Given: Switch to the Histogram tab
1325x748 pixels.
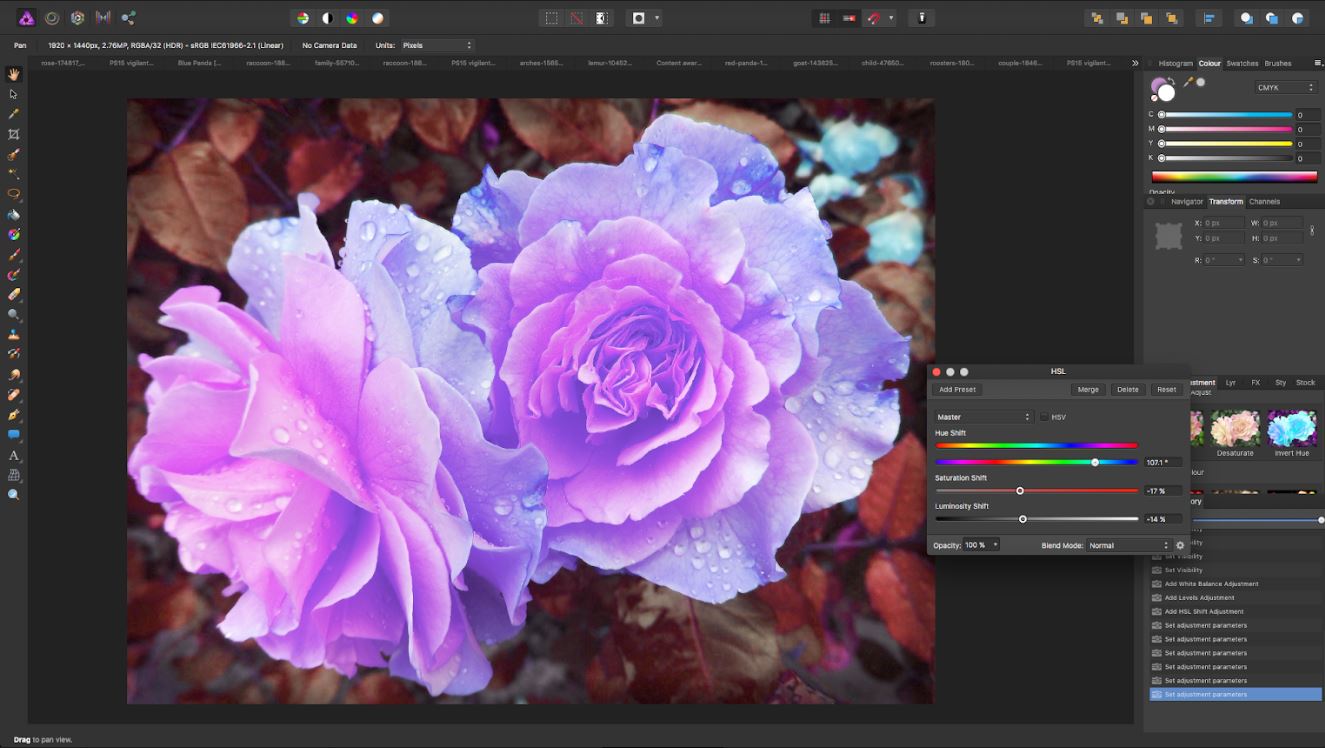Looking at the screenshot, I should point(1176,63).
